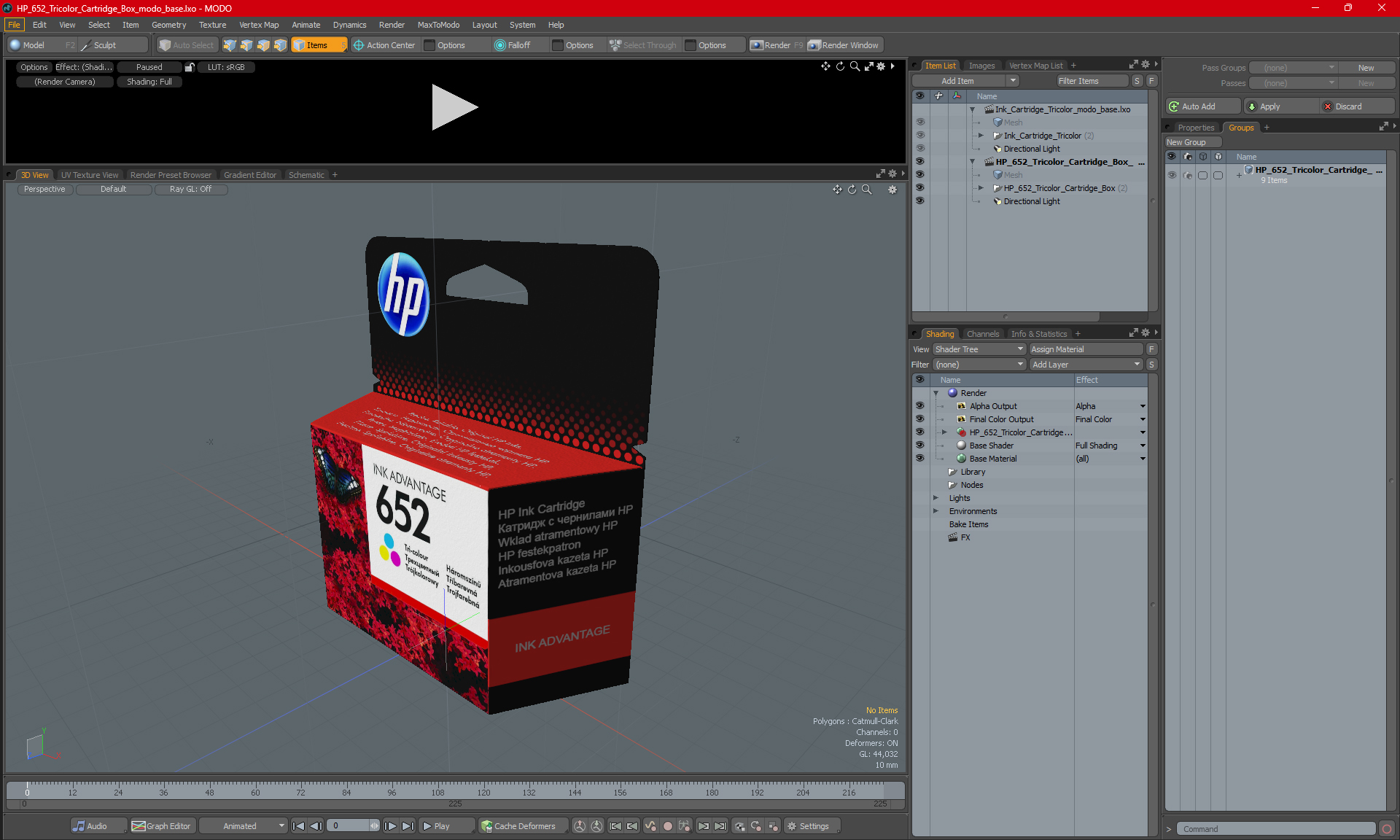
Task: Activate Items selection mode
Action: tap(319, 45)
